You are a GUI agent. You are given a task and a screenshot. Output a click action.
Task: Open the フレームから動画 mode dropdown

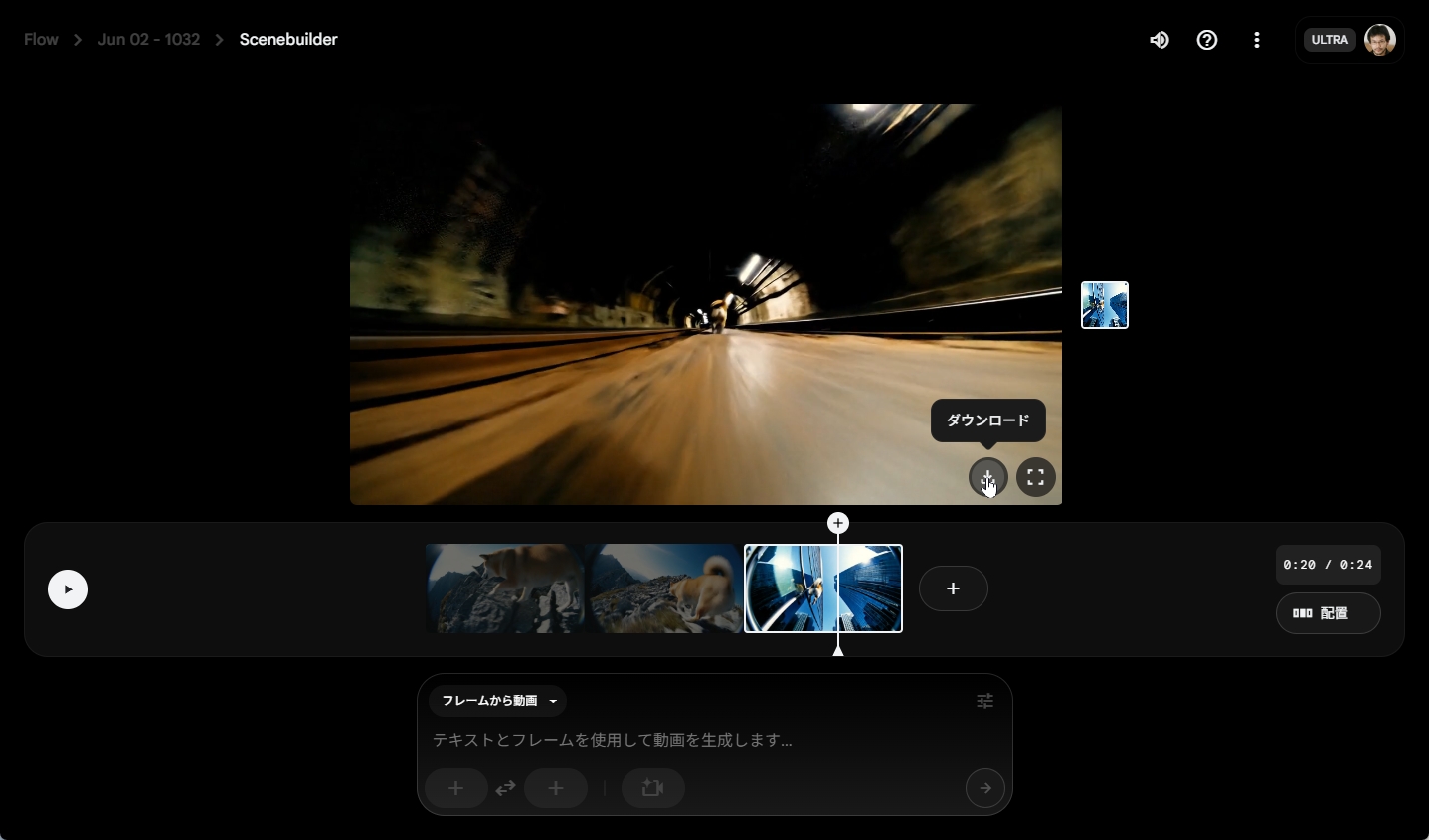point(497,701)
